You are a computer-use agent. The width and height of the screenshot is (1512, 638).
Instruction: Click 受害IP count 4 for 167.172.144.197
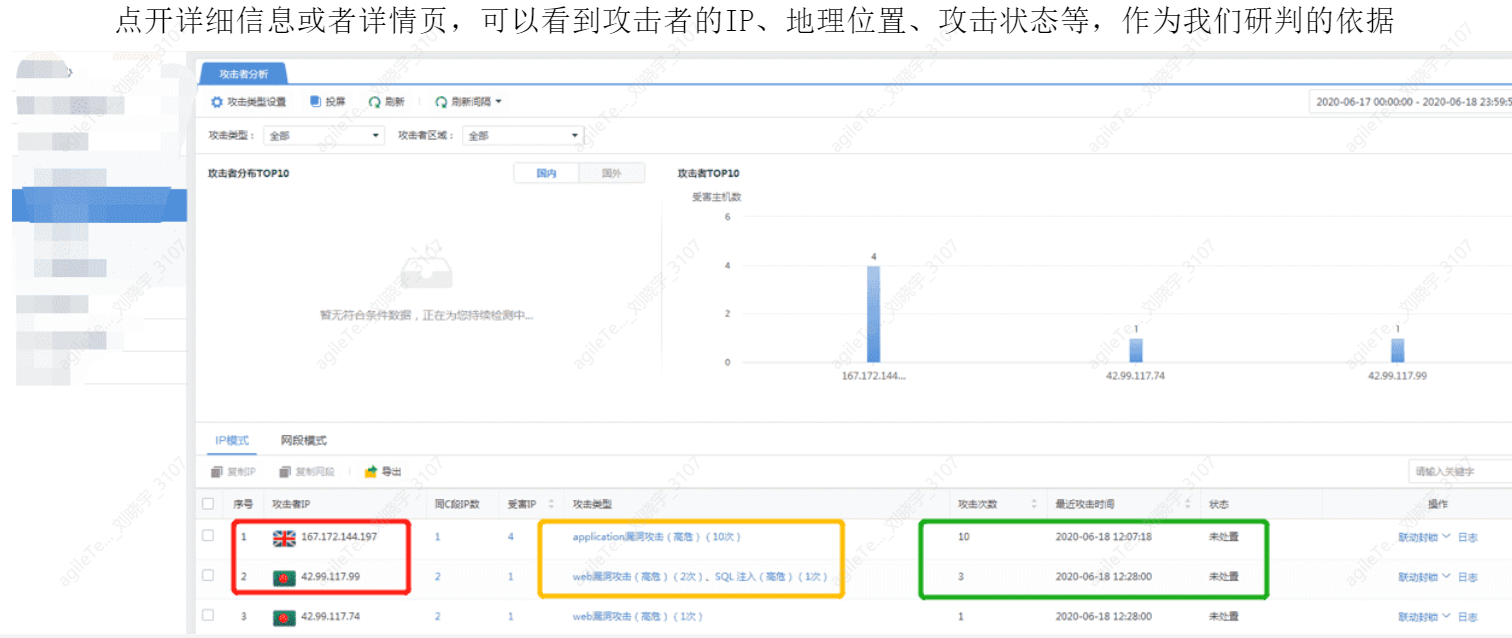click(x=510, y=537)
